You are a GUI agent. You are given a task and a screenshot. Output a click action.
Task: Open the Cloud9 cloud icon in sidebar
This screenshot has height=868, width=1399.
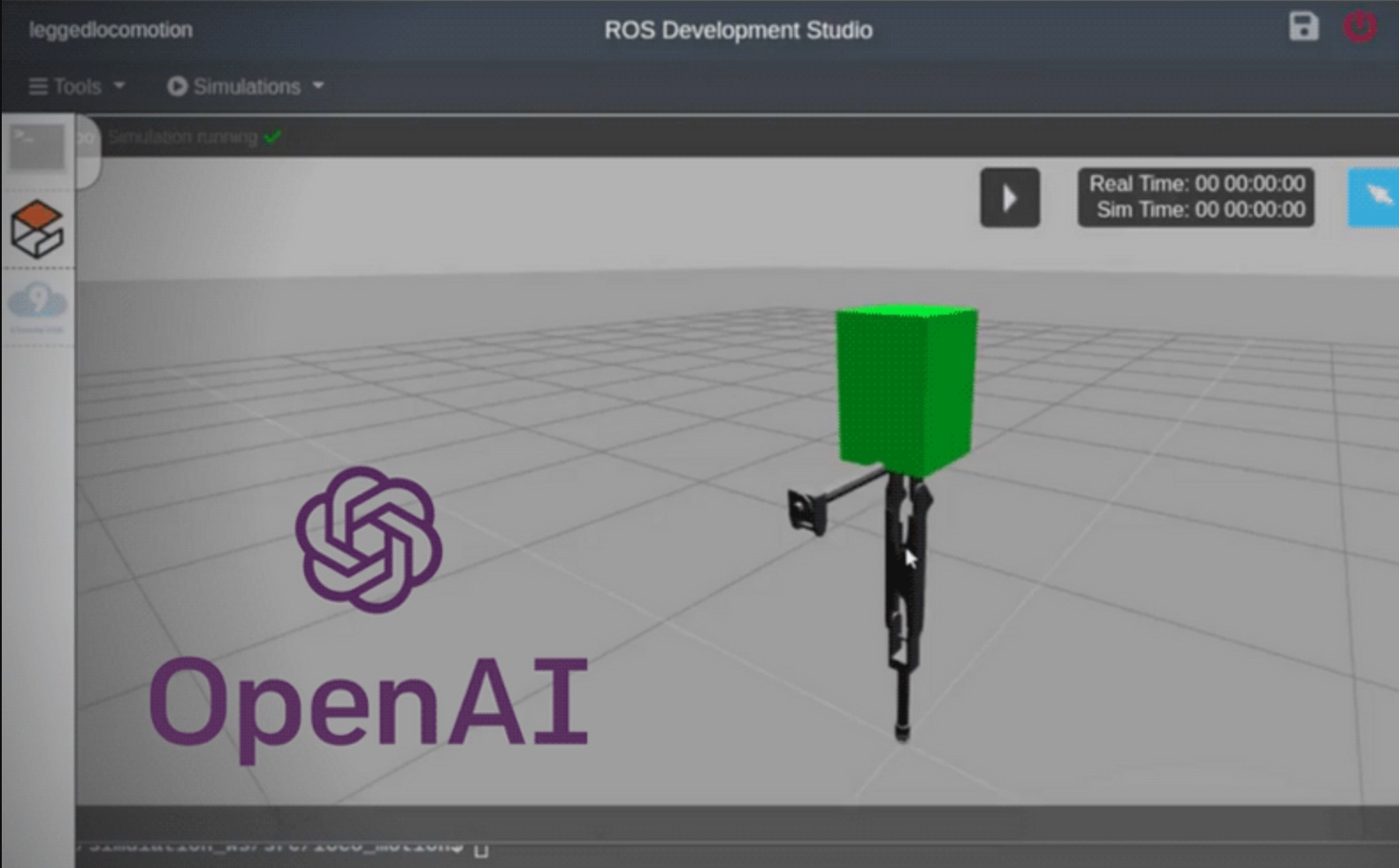(37, 305)
